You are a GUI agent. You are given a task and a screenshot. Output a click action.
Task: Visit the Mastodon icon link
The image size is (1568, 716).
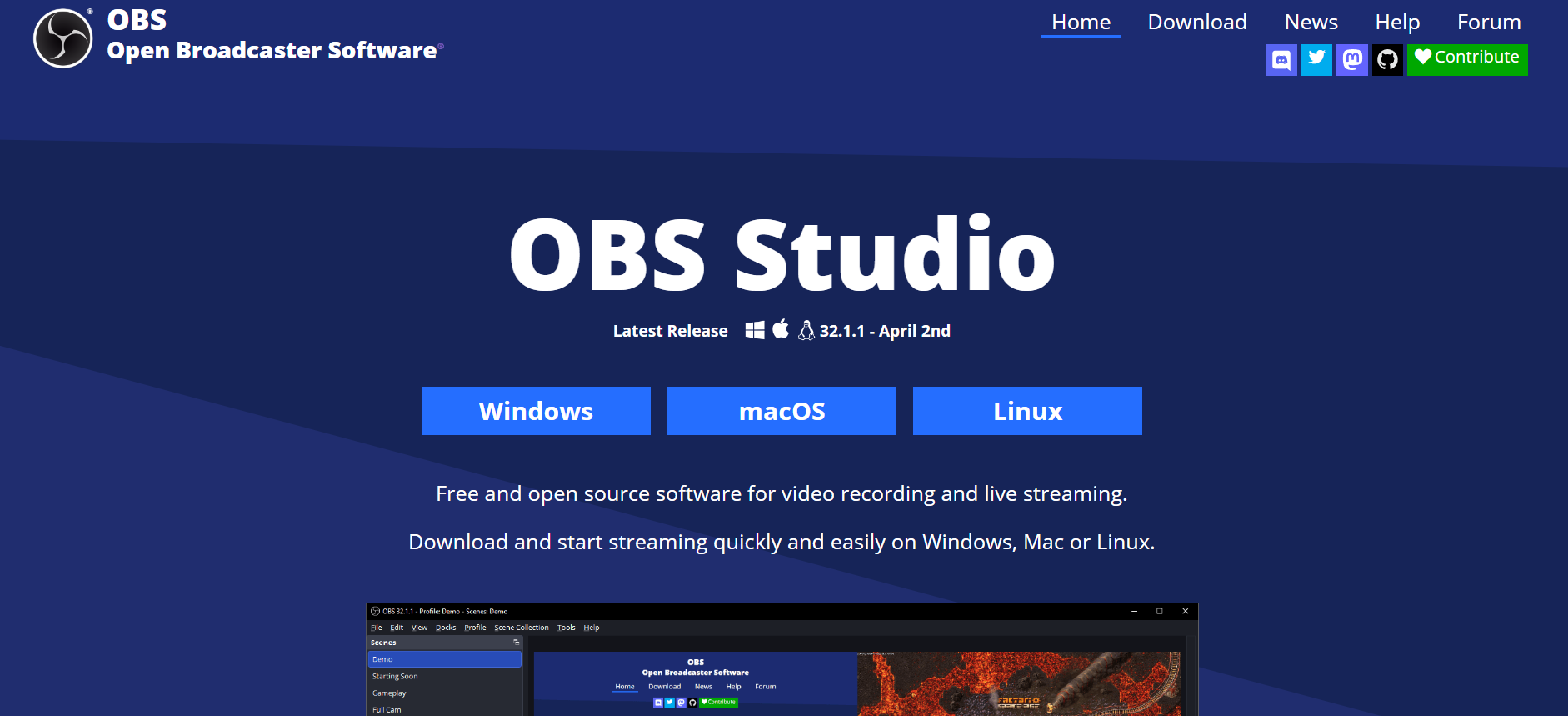[1351, 60]
